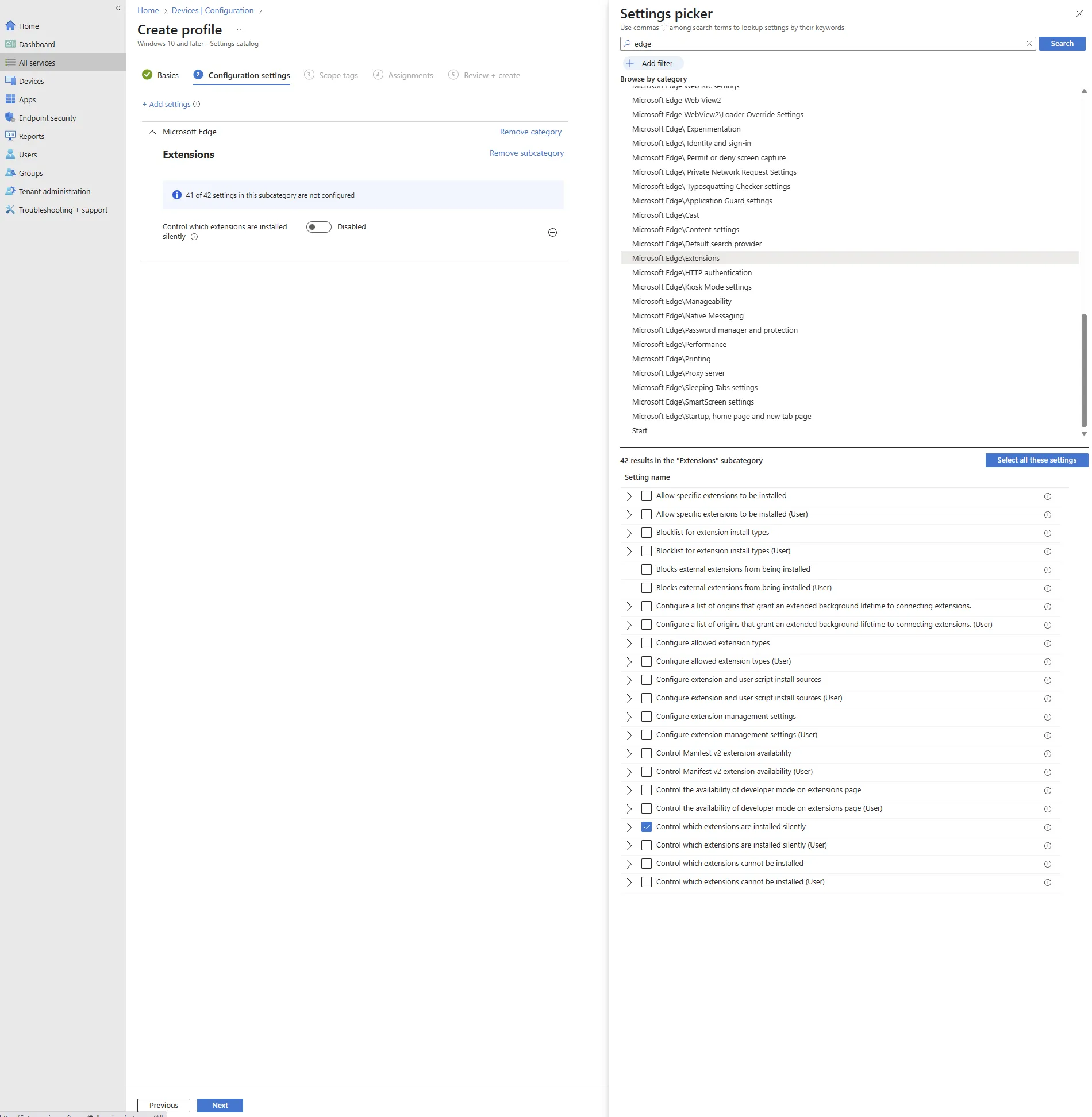The width and height of the screenshot is (1092, 1117).
Task: Expand 'Blocklist for extension install types' row
Action: coord(629,533)
